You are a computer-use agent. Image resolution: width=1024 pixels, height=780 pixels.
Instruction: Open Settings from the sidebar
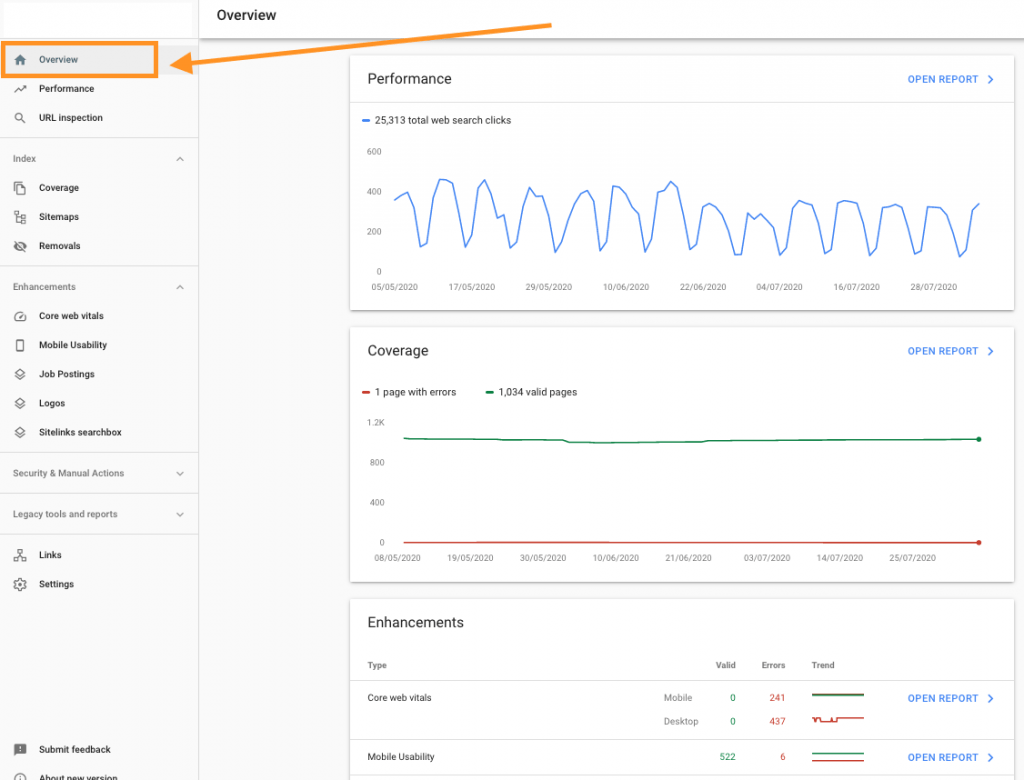pyautogui.click(x=56, y=583)
